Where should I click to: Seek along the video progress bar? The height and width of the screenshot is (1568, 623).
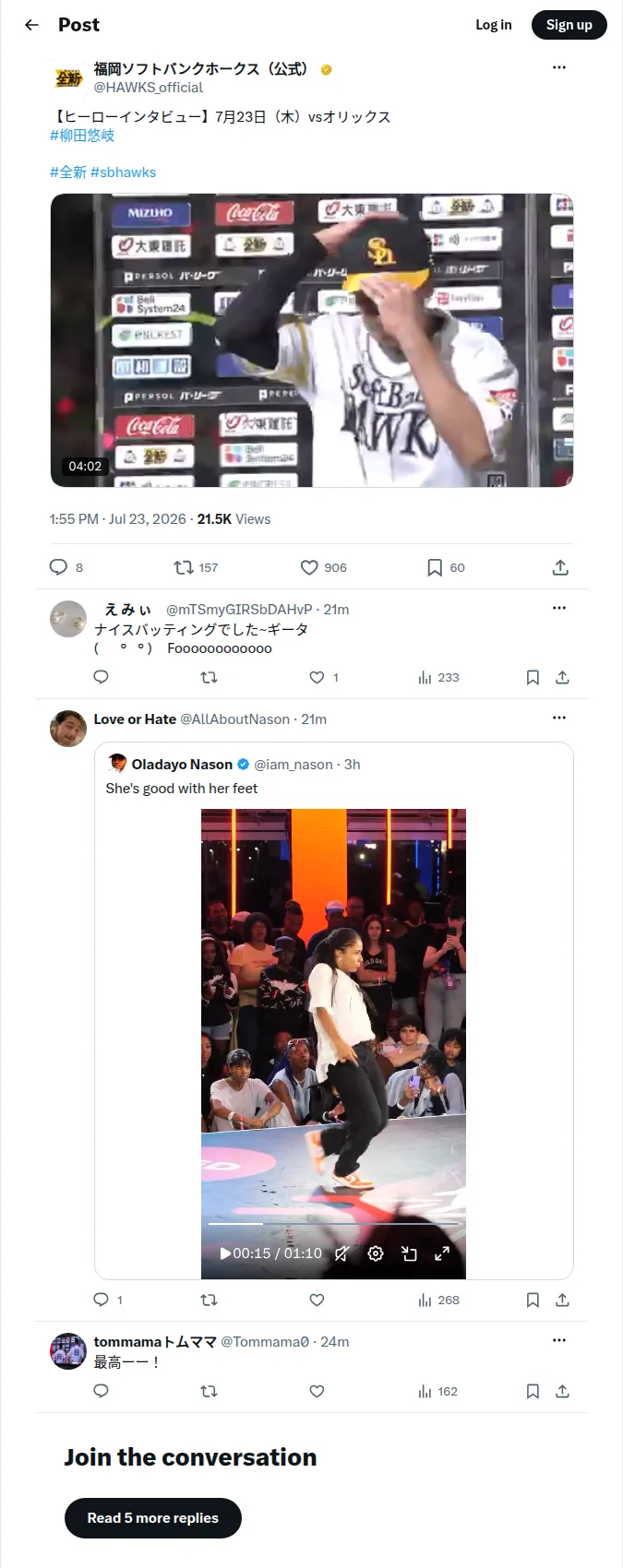pyautogui.click(x=333, y=1223)
